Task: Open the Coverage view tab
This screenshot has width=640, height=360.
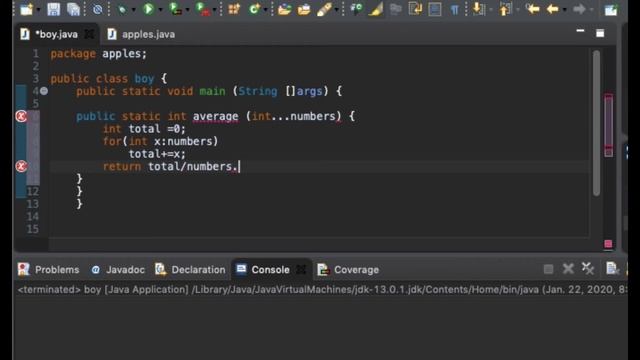Action: coord(348,270)
